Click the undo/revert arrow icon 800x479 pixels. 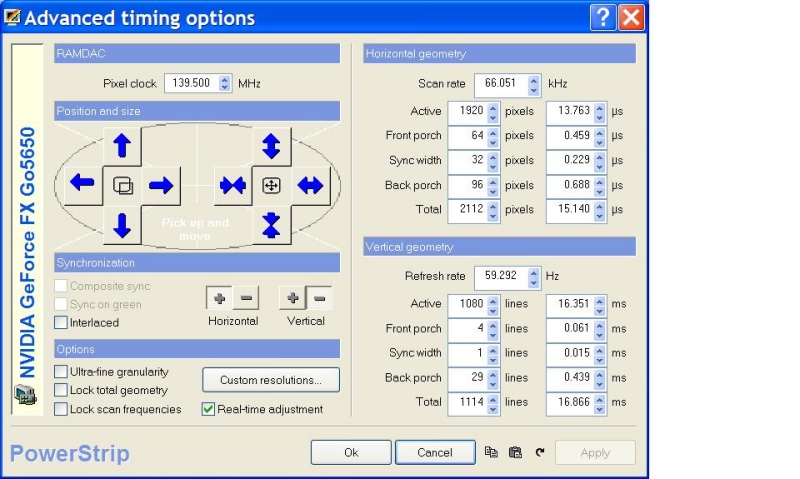pos(540,452)
